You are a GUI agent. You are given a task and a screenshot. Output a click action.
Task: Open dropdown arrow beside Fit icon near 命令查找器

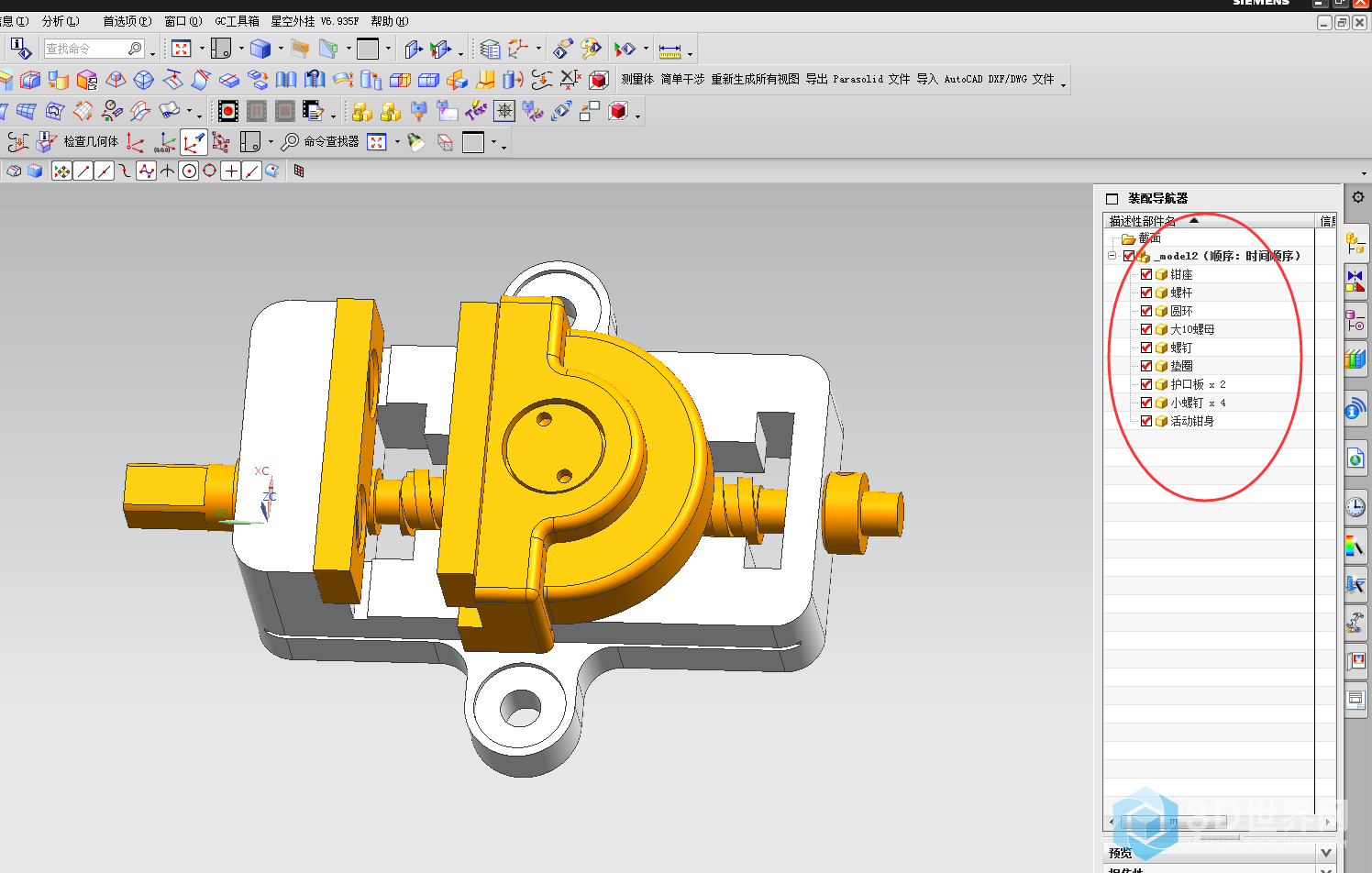click(397, 142)
